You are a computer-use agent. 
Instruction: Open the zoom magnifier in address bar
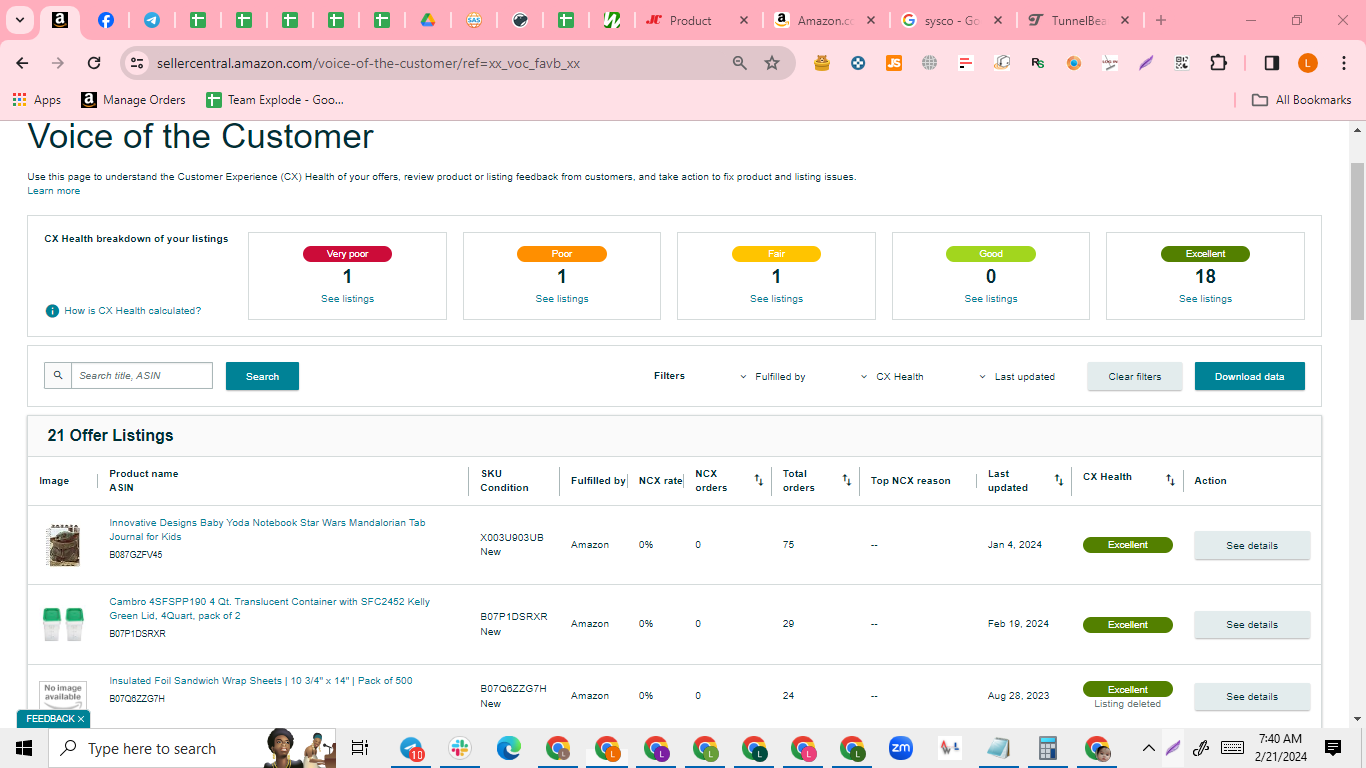click(x=740, y=63)
